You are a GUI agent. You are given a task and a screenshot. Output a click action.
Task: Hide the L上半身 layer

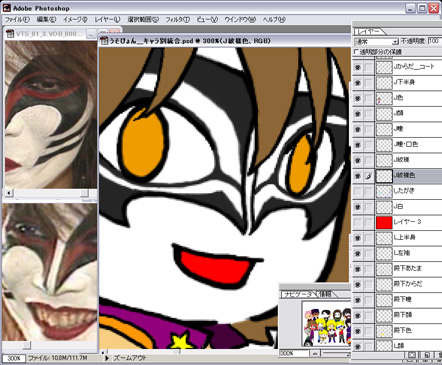[x=358, y=238]
